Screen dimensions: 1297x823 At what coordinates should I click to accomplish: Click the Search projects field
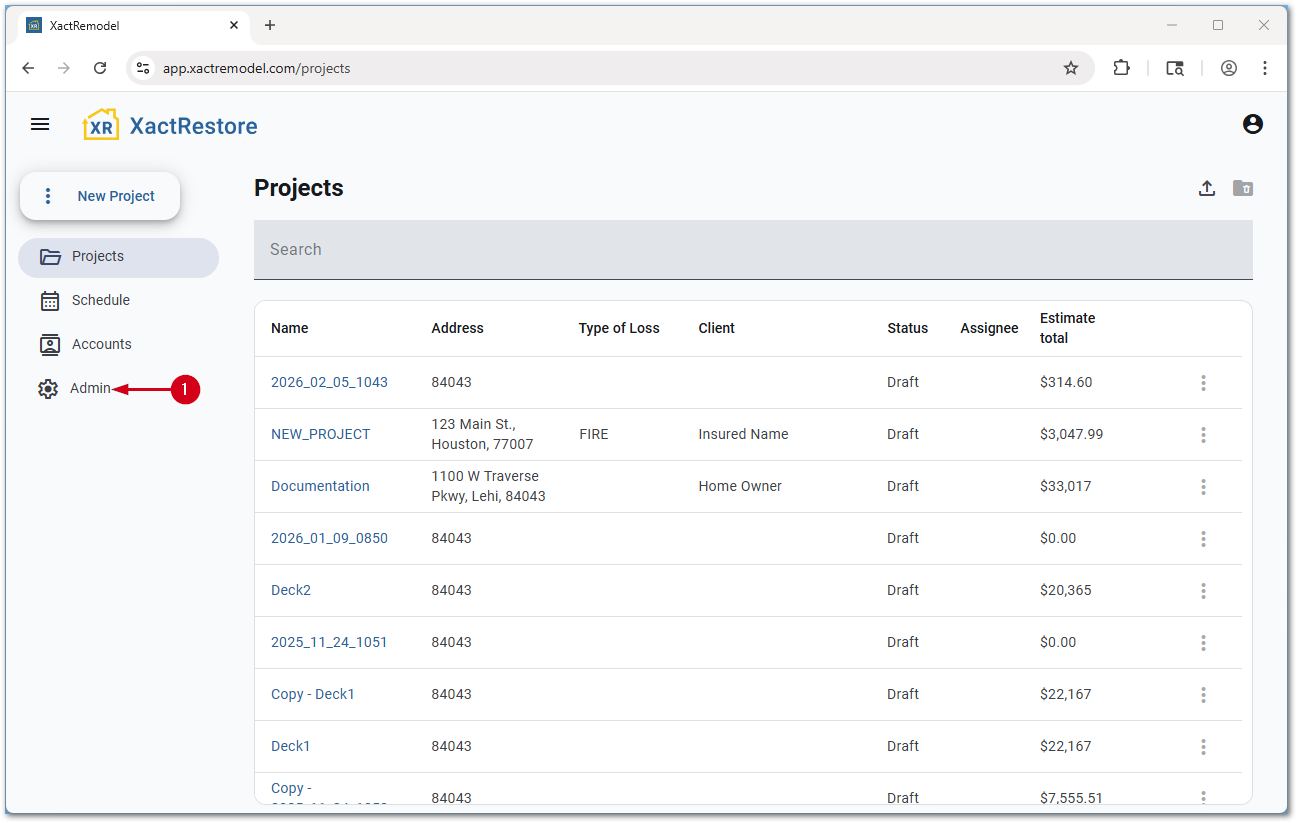(x=752, y=250)
